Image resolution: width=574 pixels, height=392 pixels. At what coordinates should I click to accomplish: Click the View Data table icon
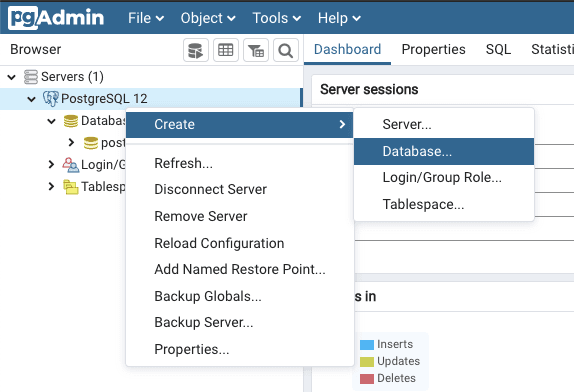click(x=226, y=50)
